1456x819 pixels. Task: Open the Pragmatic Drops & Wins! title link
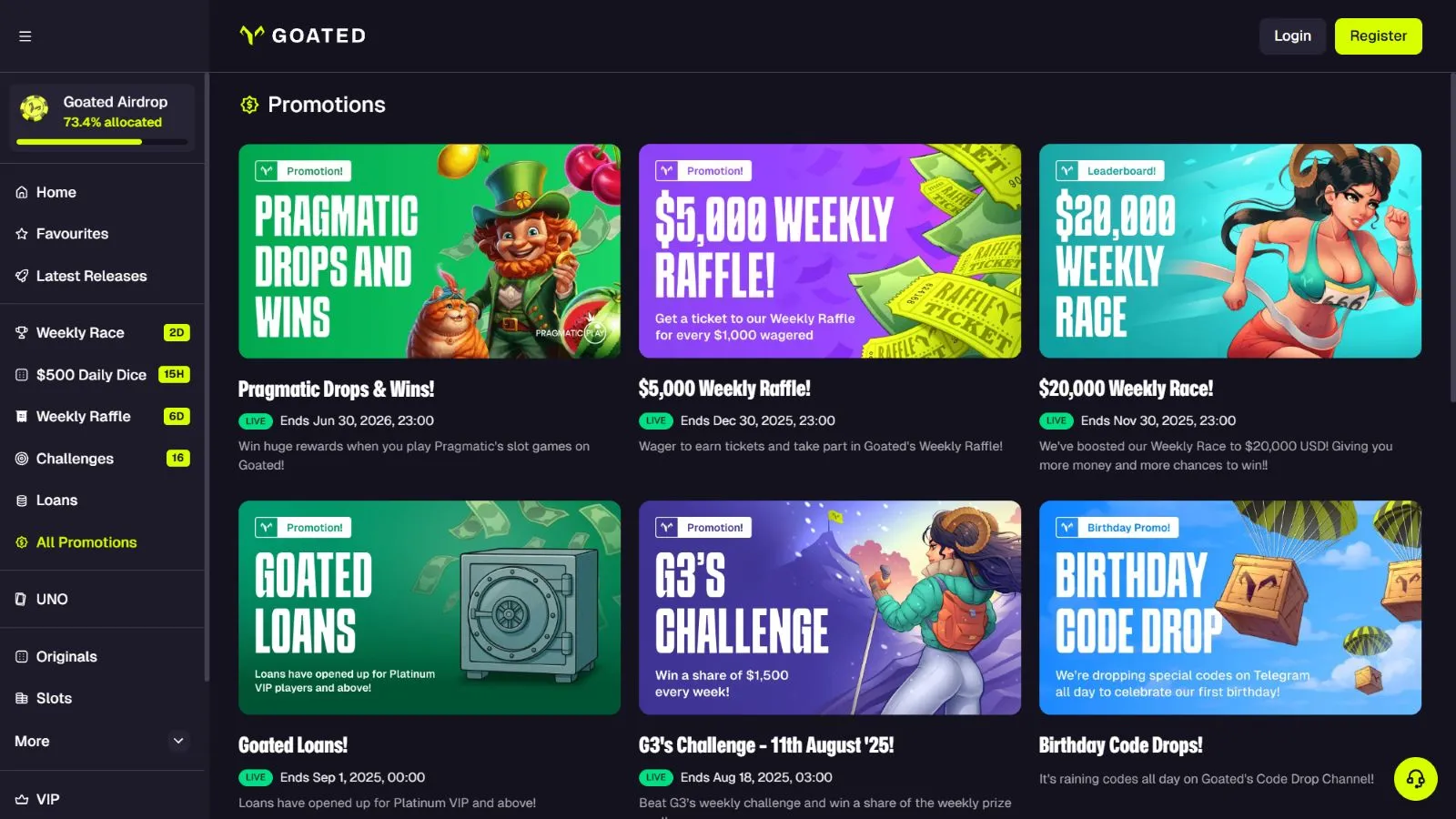336,389
